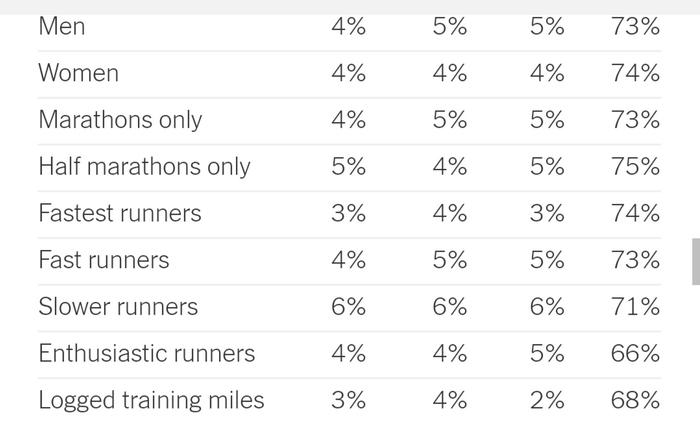Select the 'Half marathons only' row label
Screen dimensions: 700x433
click(144, 167)
